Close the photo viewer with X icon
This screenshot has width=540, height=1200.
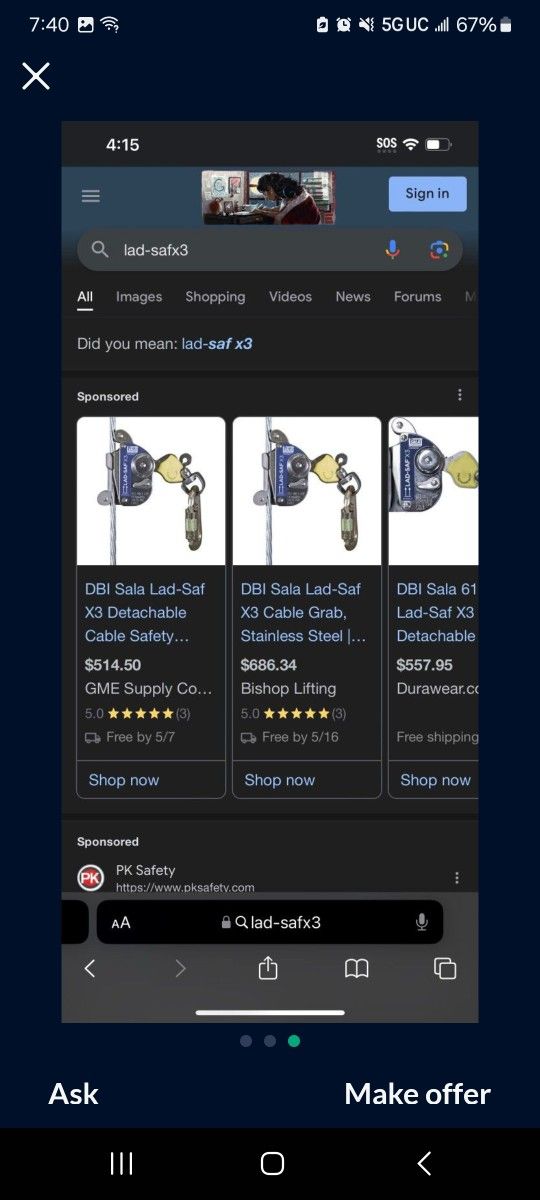coord(36,76)
